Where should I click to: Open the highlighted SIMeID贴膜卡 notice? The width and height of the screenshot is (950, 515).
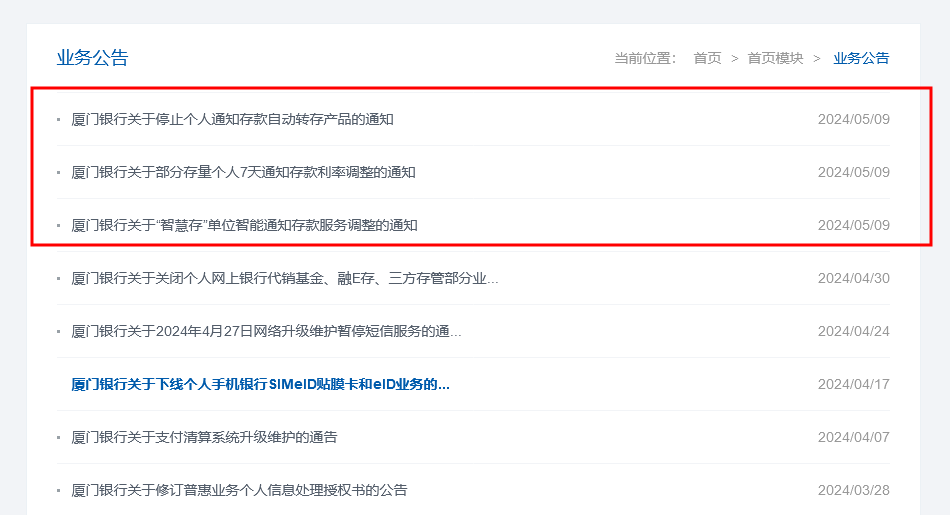[261, 384]
